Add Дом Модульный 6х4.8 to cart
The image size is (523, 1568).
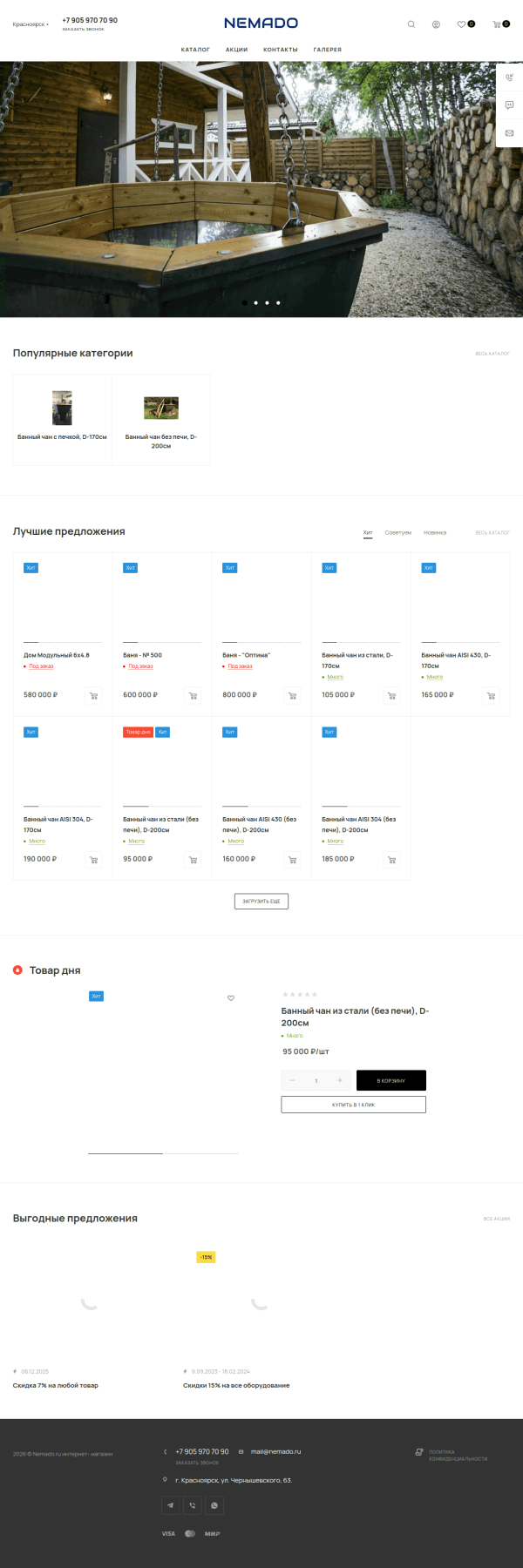pos(93,695)
